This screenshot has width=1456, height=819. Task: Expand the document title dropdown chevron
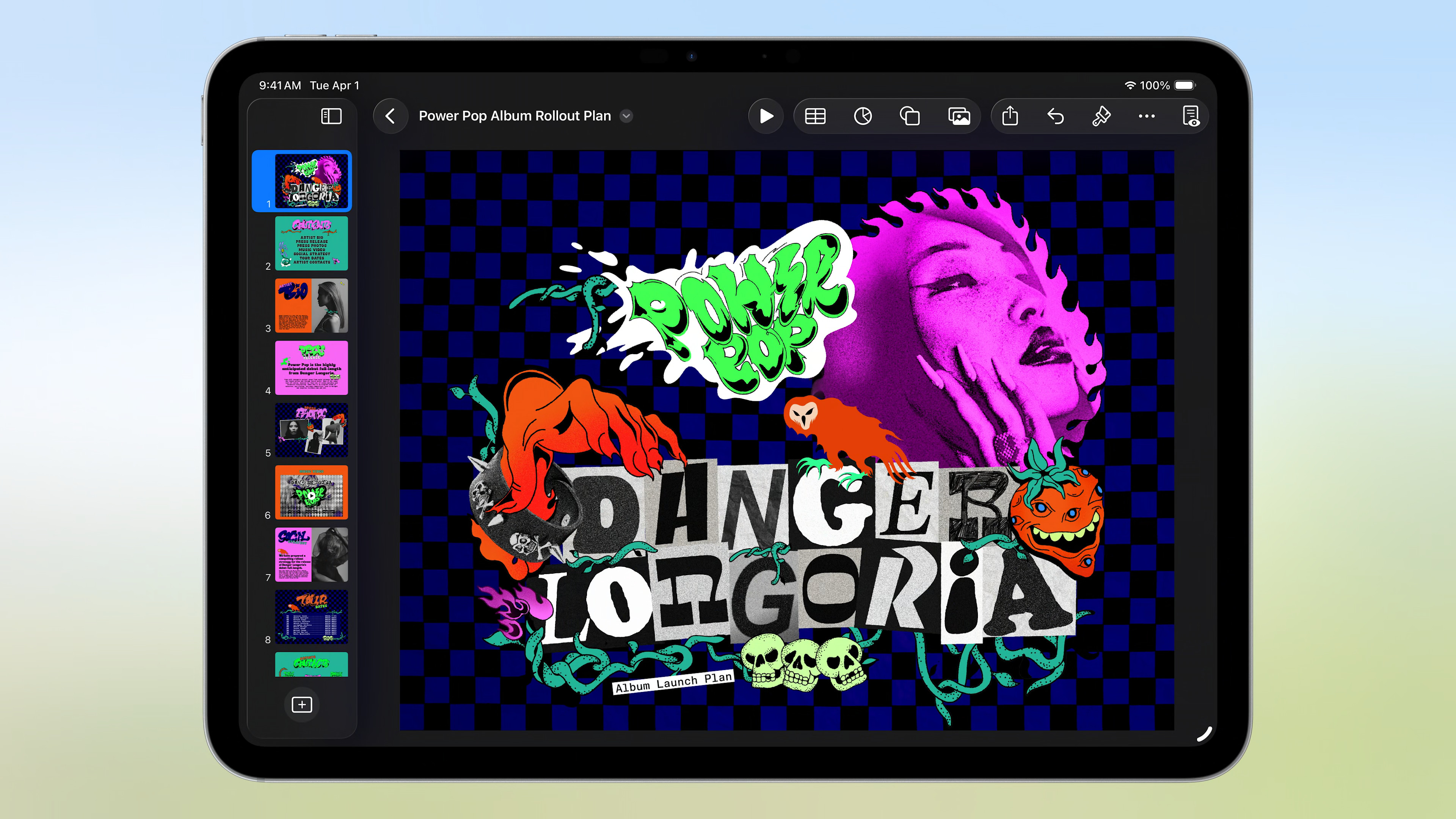pos(626,116)
